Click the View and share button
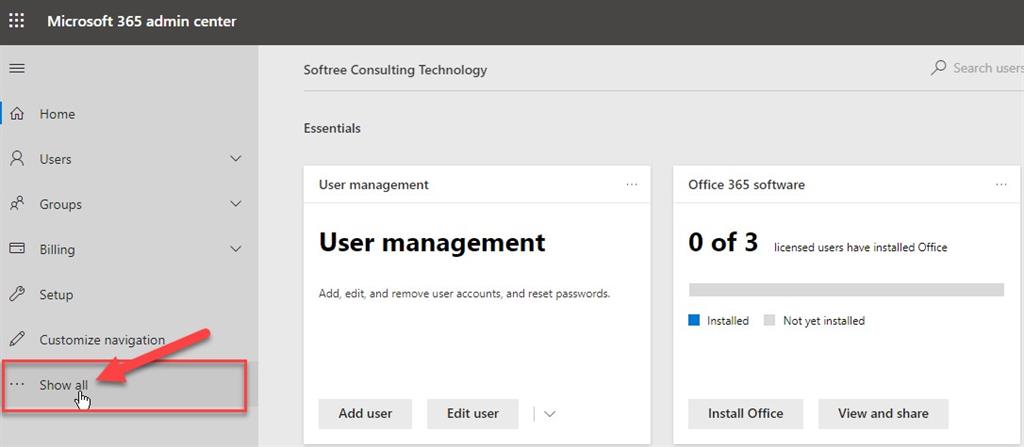 [x=883, y=414]
